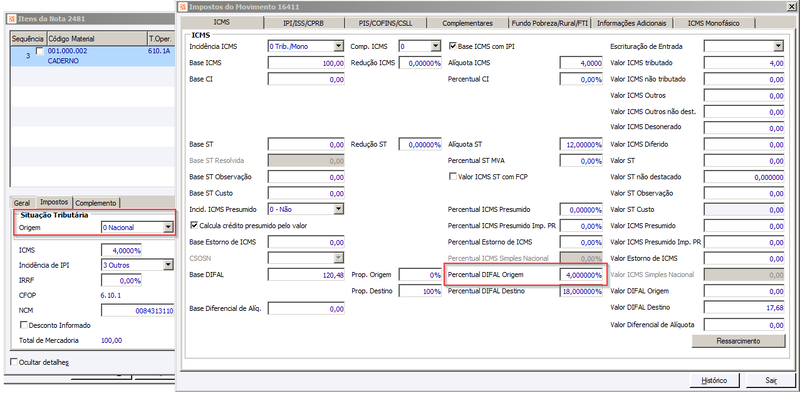800x393 pixels.
Task: Edit the Alíquota ST field
Action: pos(582,144)
